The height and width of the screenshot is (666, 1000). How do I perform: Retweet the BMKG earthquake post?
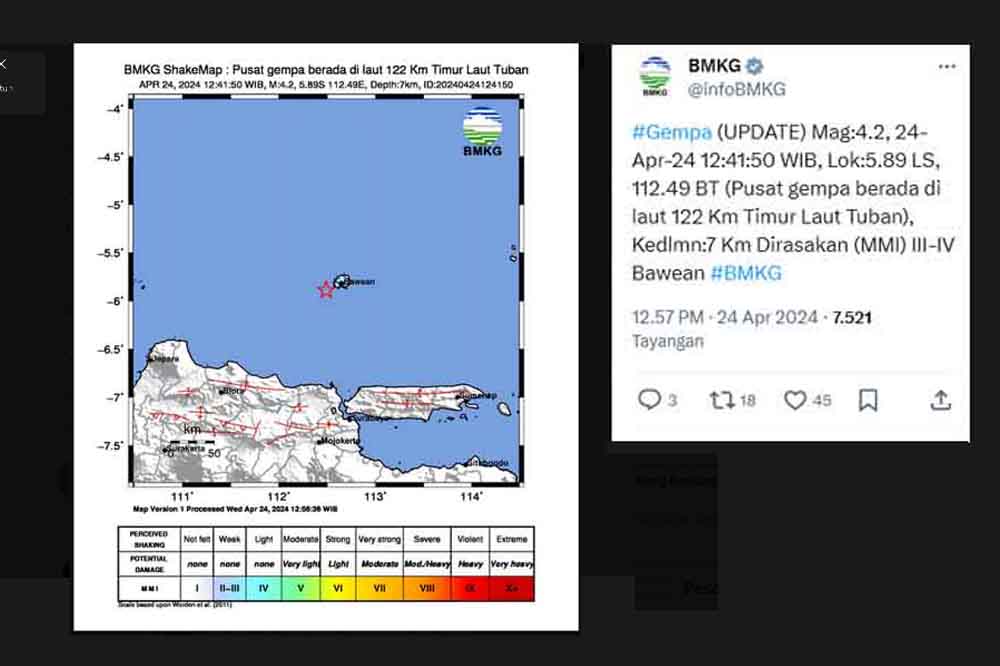coord(722,400)
